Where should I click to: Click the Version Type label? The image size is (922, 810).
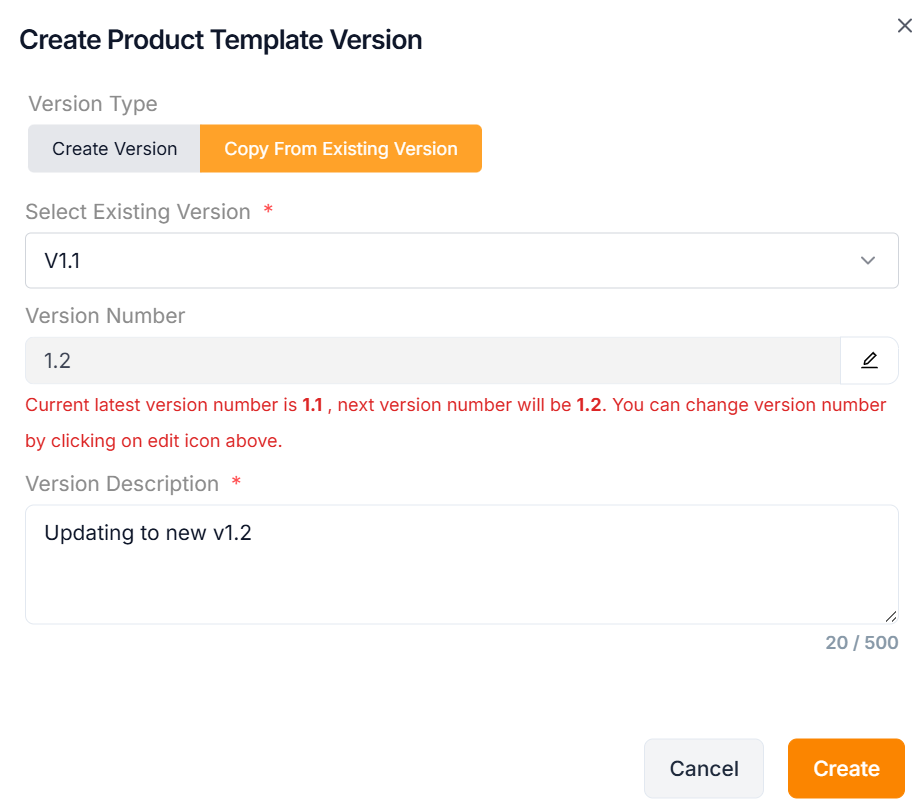[x=93, y=104]
